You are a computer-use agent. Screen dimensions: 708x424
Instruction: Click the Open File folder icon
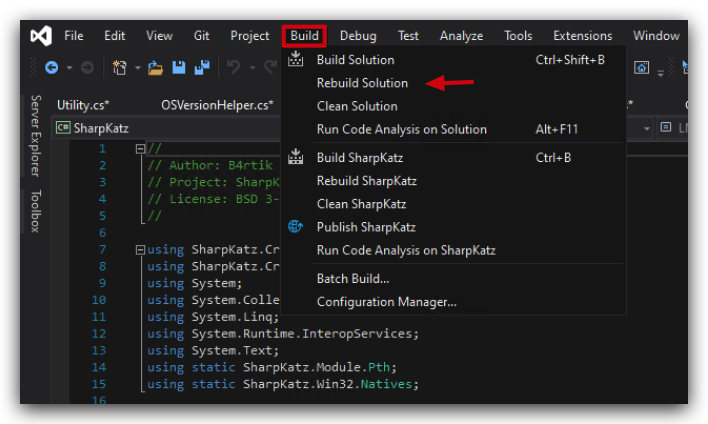(x=155, y=68)
